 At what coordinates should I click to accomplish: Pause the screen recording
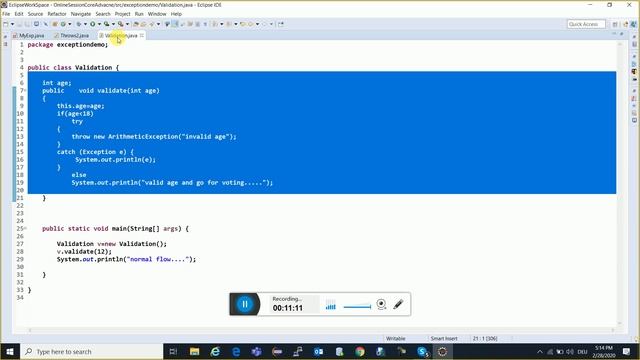point(245,304)
